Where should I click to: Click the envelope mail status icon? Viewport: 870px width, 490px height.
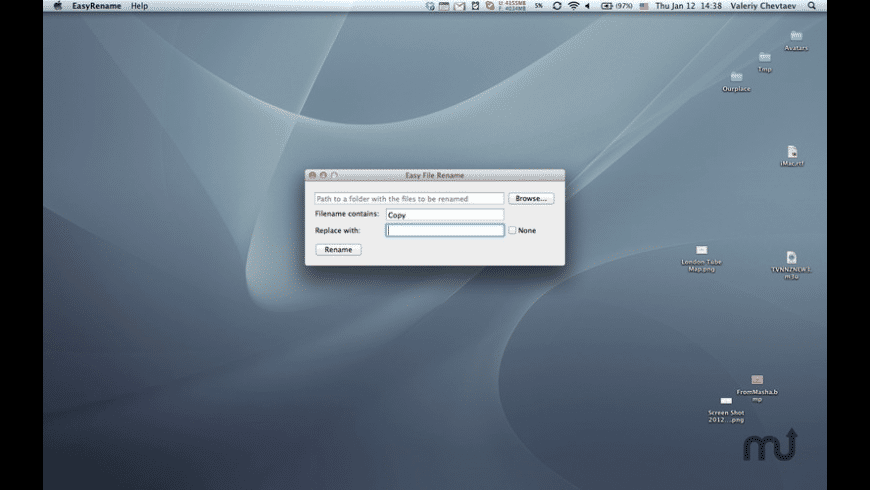459,6
